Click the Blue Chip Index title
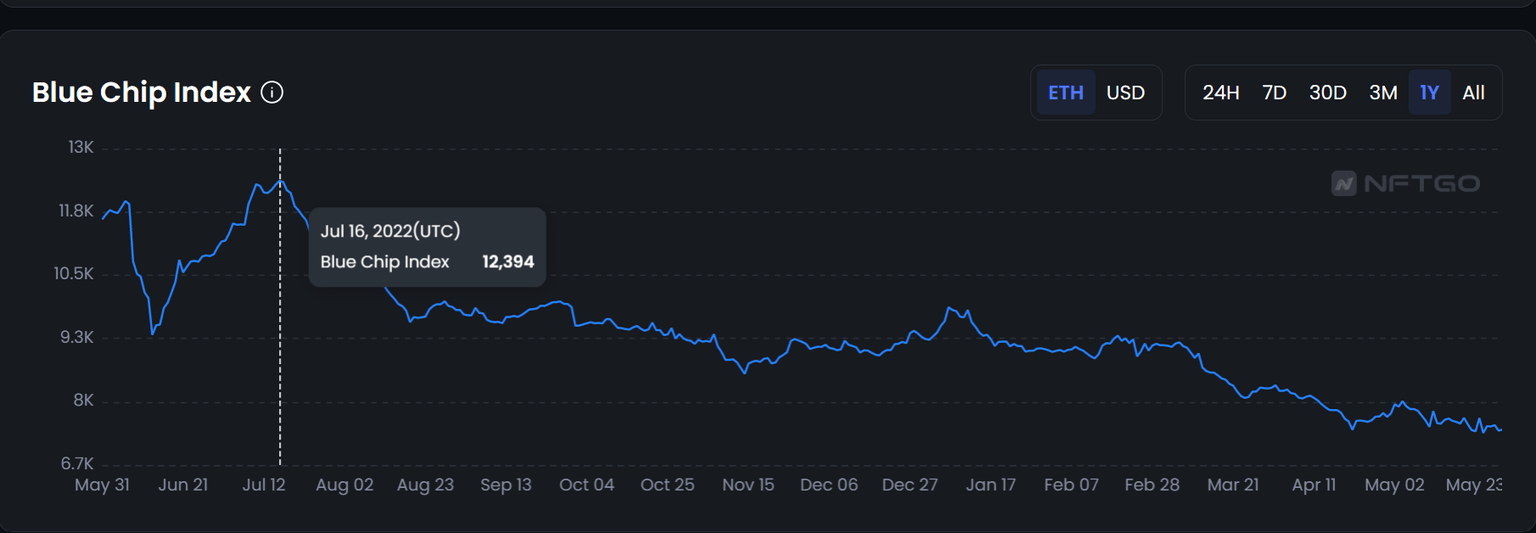Viewport: 1536px width, 533px height. click(x=141, y=93)
